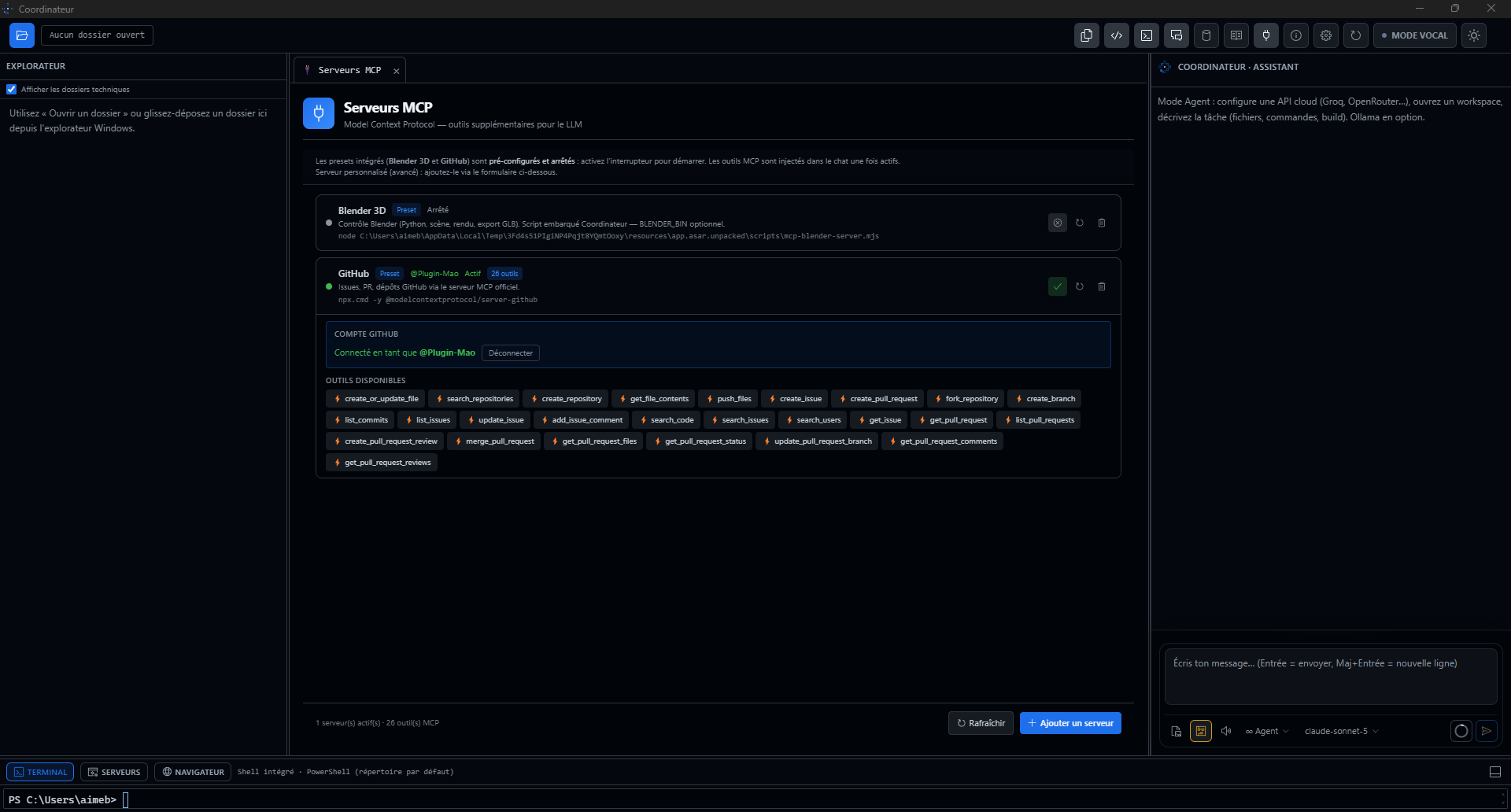Select the add_issue_comment tool chip
This screenshot has width=1511, height=812.
point(582,420)
